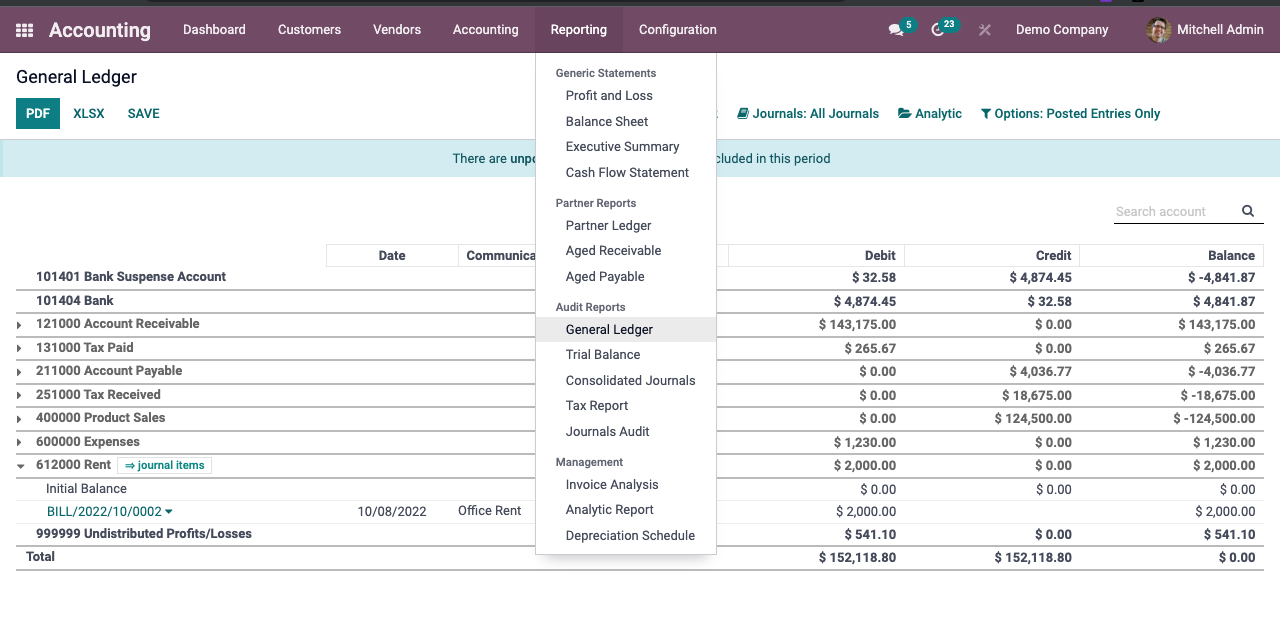
Task: Click the debug tools cross icon
Action: pyautogui.click(x=985, y=30)
